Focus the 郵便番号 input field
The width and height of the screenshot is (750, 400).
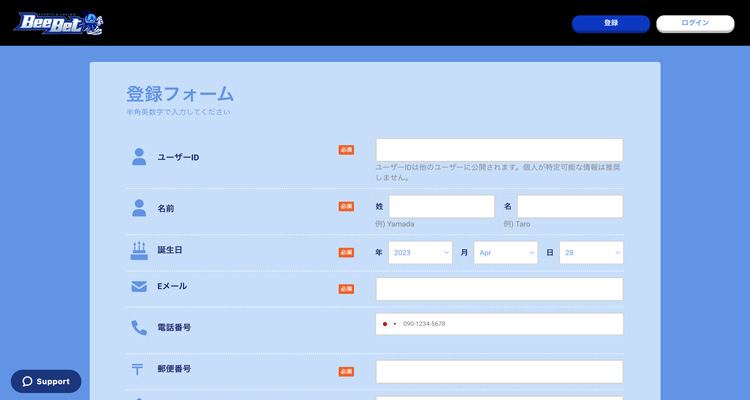point(499,372)
